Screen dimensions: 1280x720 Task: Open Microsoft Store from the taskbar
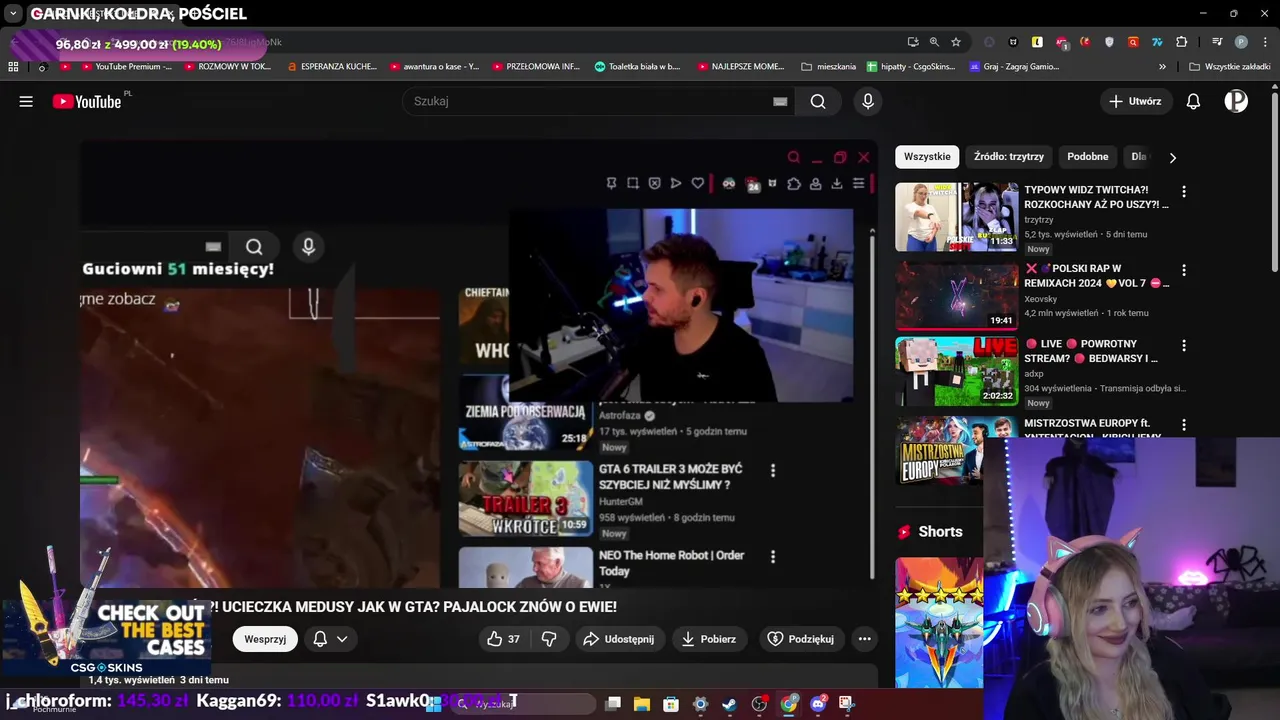click(x=671, y=704)
